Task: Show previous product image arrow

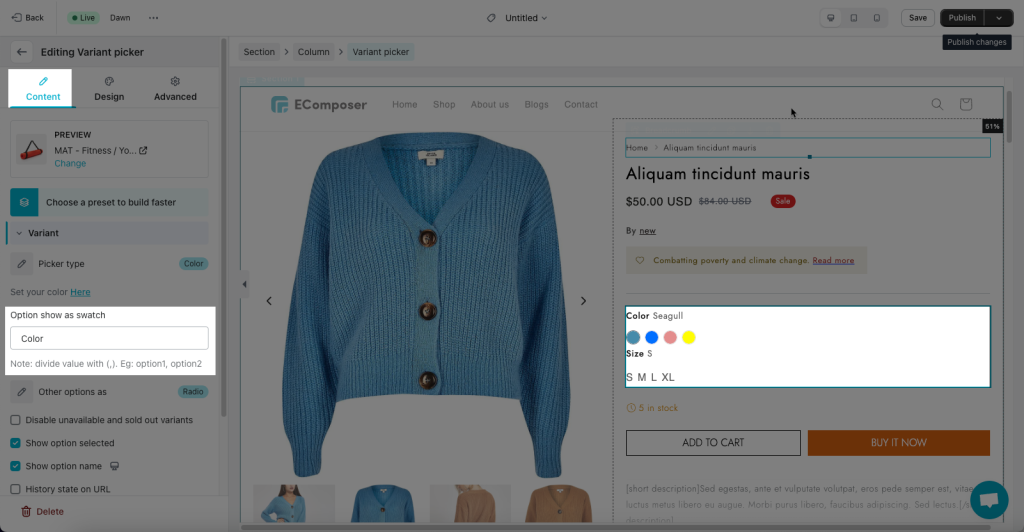Action: coord(269,301)
